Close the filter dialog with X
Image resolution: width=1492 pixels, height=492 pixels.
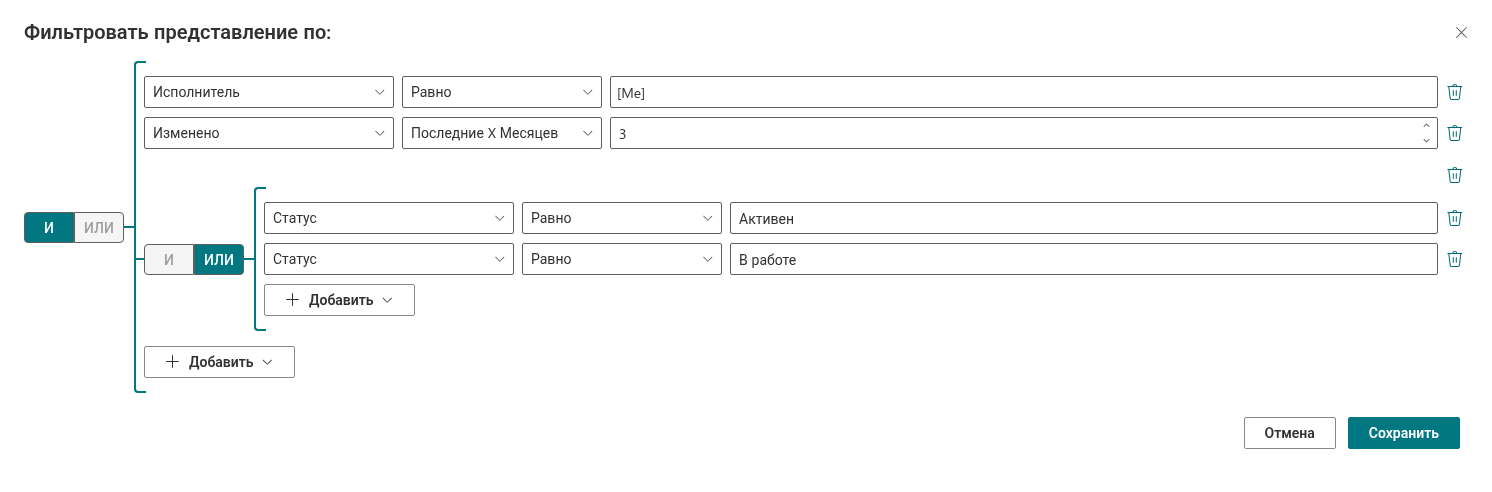pyautogui.click(x=1461, y=32)
